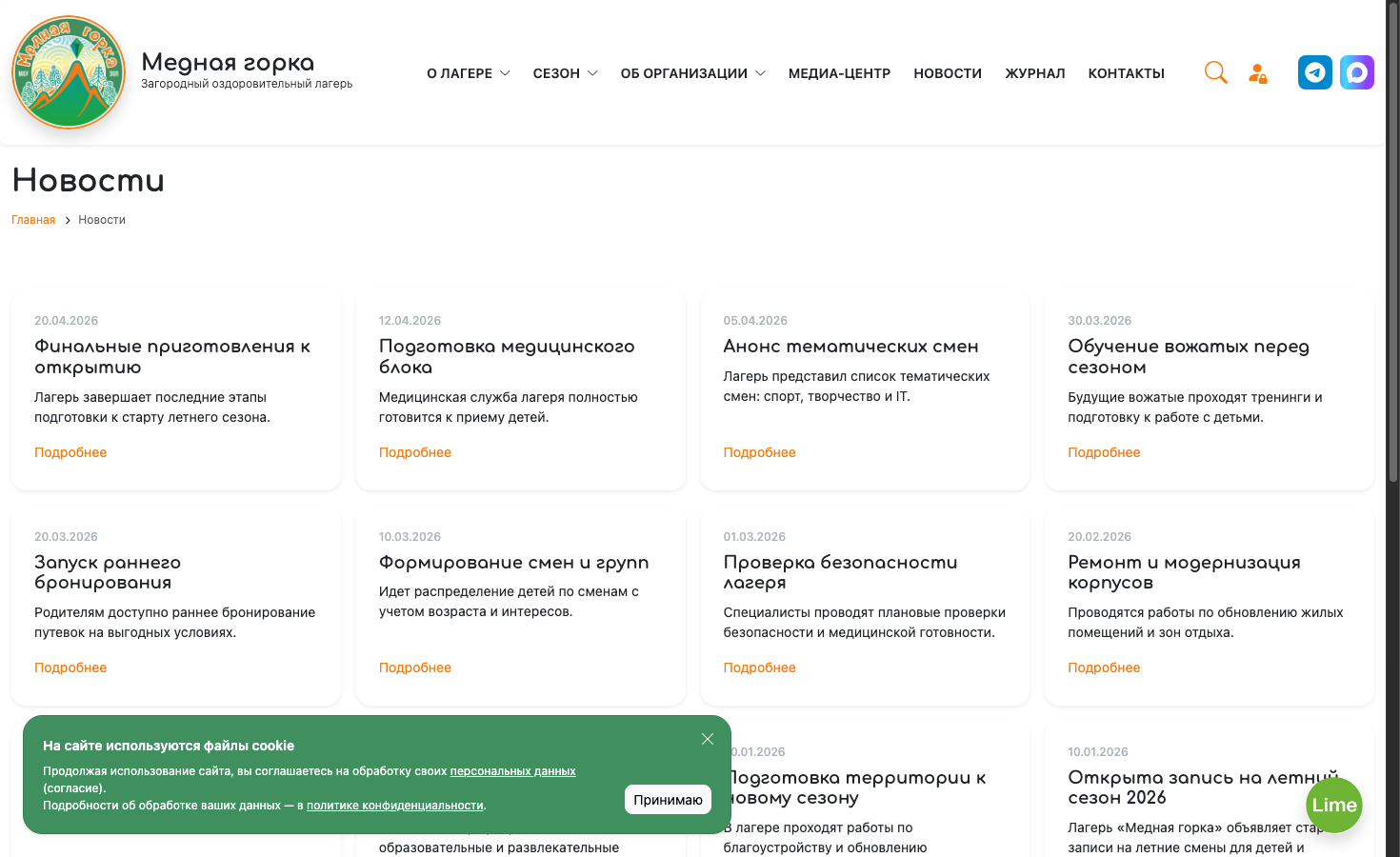The image size is (1400, 857).
Task: Click Подробнее under Финальные приготовления к открытию
Action: (70, 452)
